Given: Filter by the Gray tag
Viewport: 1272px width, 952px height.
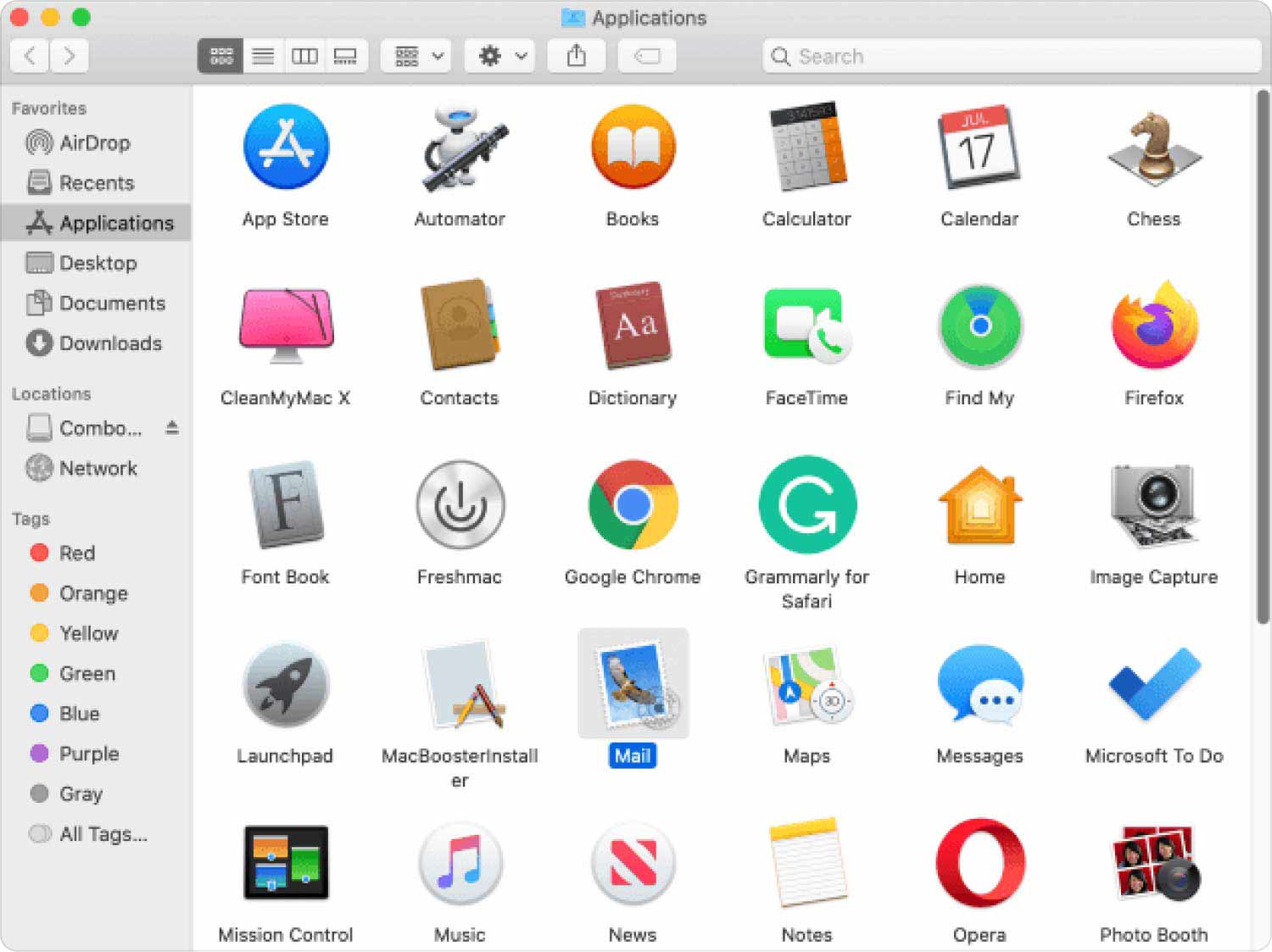Looking at the screenshot, I should coord(96,793).
